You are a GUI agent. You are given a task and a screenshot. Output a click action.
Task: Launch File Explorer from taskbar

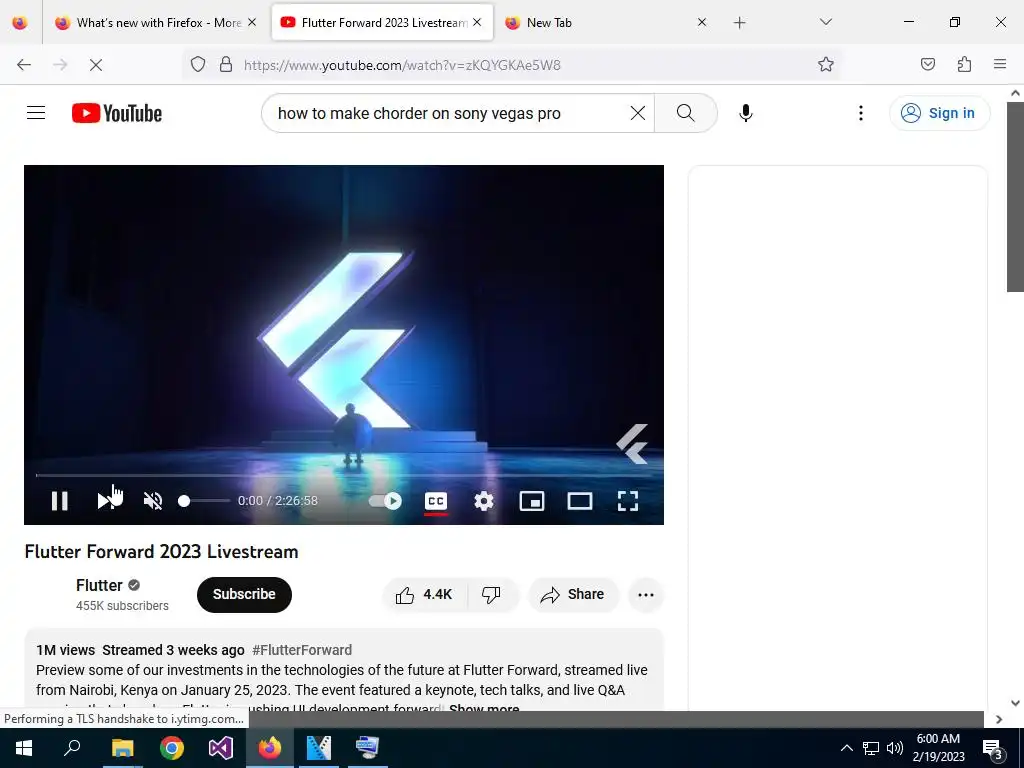tap(122, 748)
